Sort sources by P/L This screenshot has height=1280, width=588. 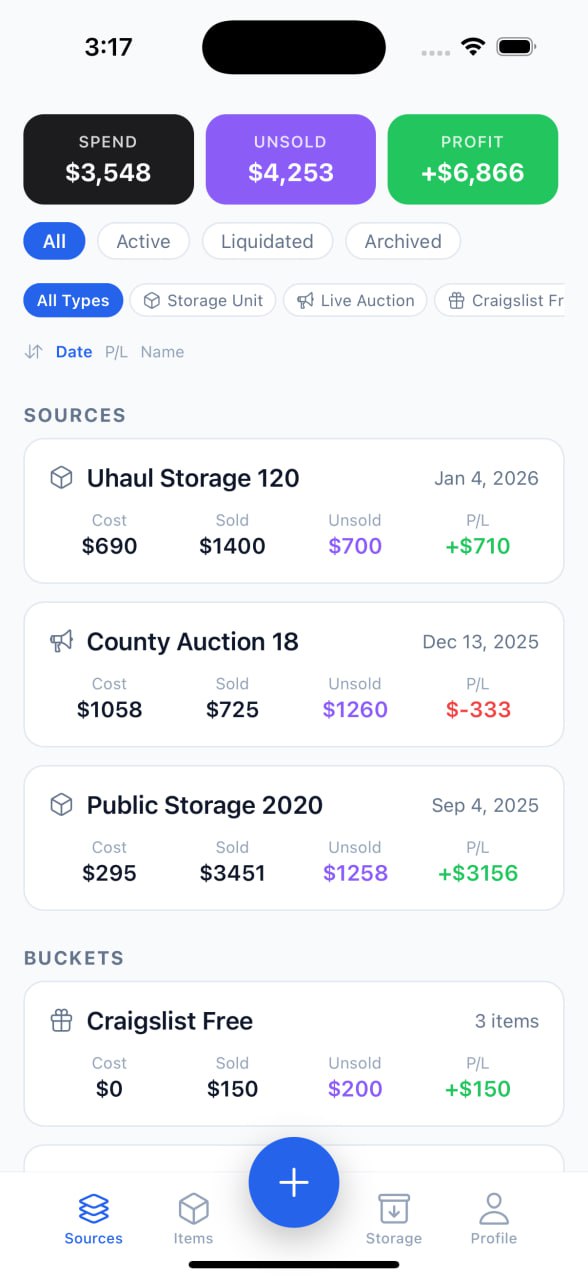pyautogui.click(x=116, y=352)
